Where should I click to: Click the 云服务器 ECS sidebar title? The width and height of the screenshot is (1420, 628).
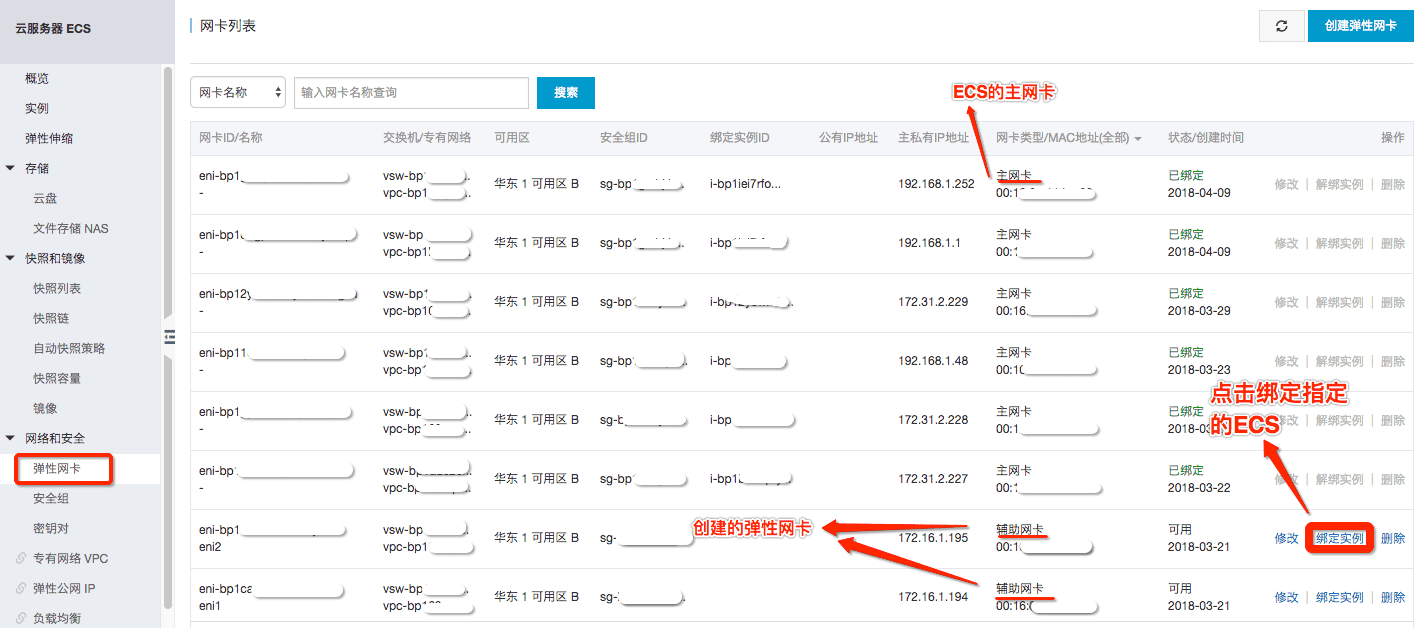(x=53, y=29)
